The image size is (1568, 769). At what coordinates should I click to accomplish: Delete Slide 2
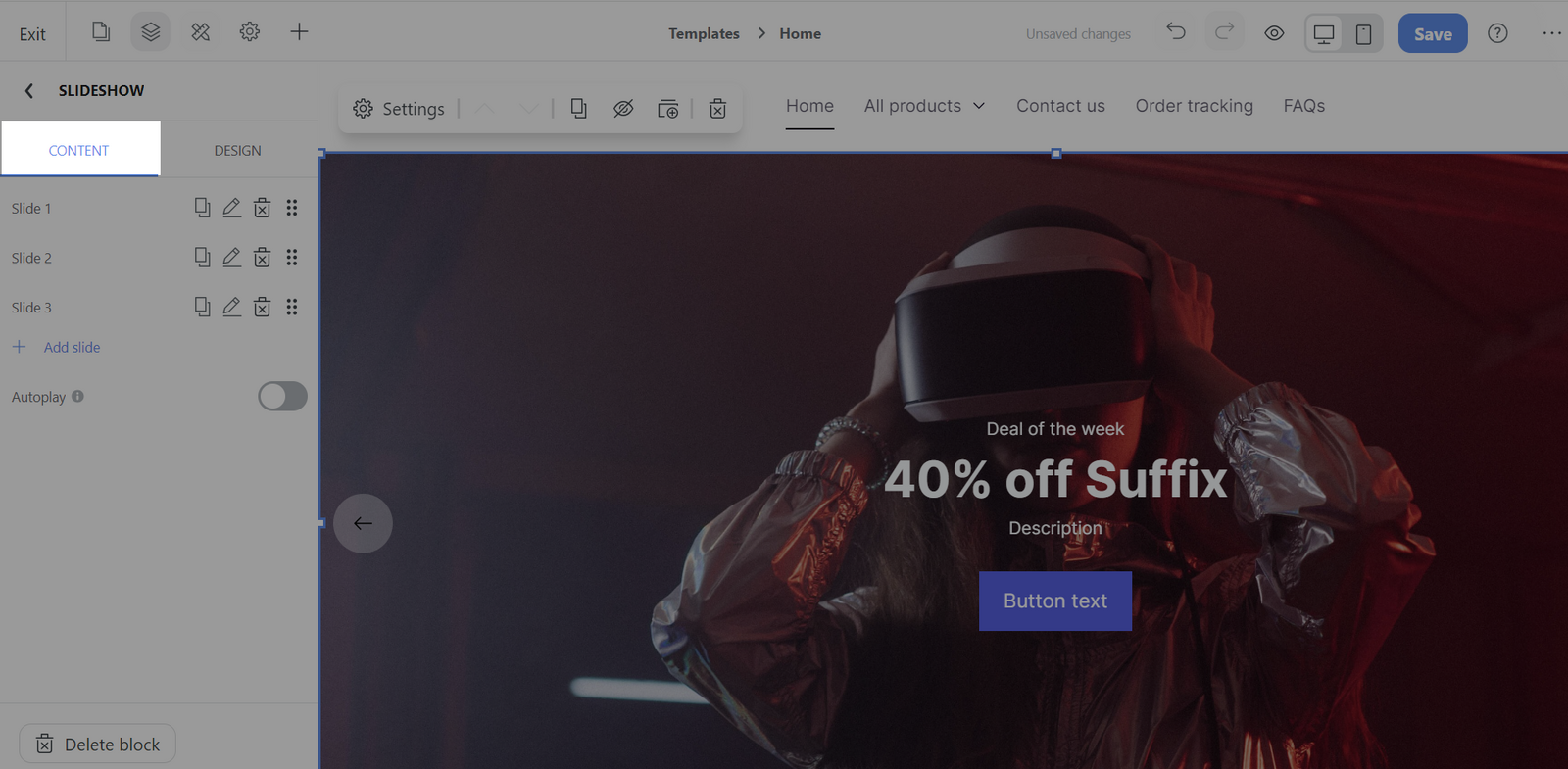(262, 257)
